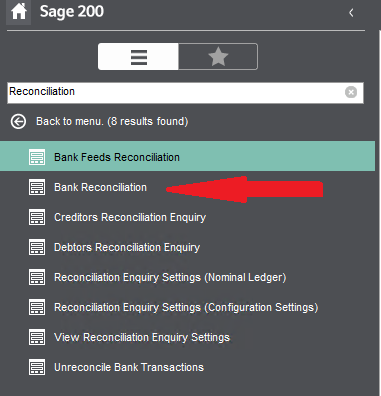Click inside the Reconciliation search field

tap(176, 92)
